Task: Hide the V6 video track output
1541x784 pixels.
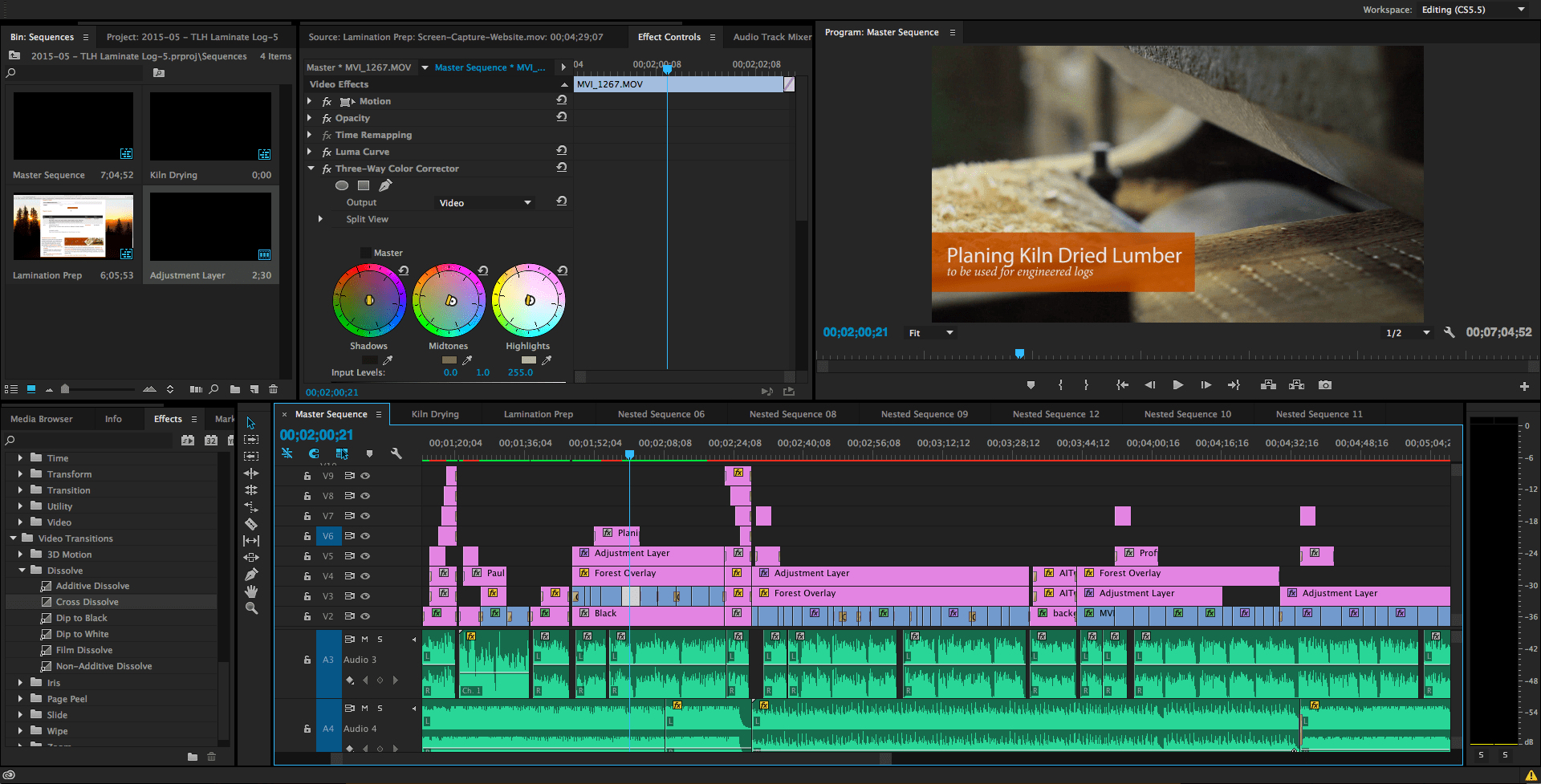Action: pyautogui.click(x=365, y=536)
